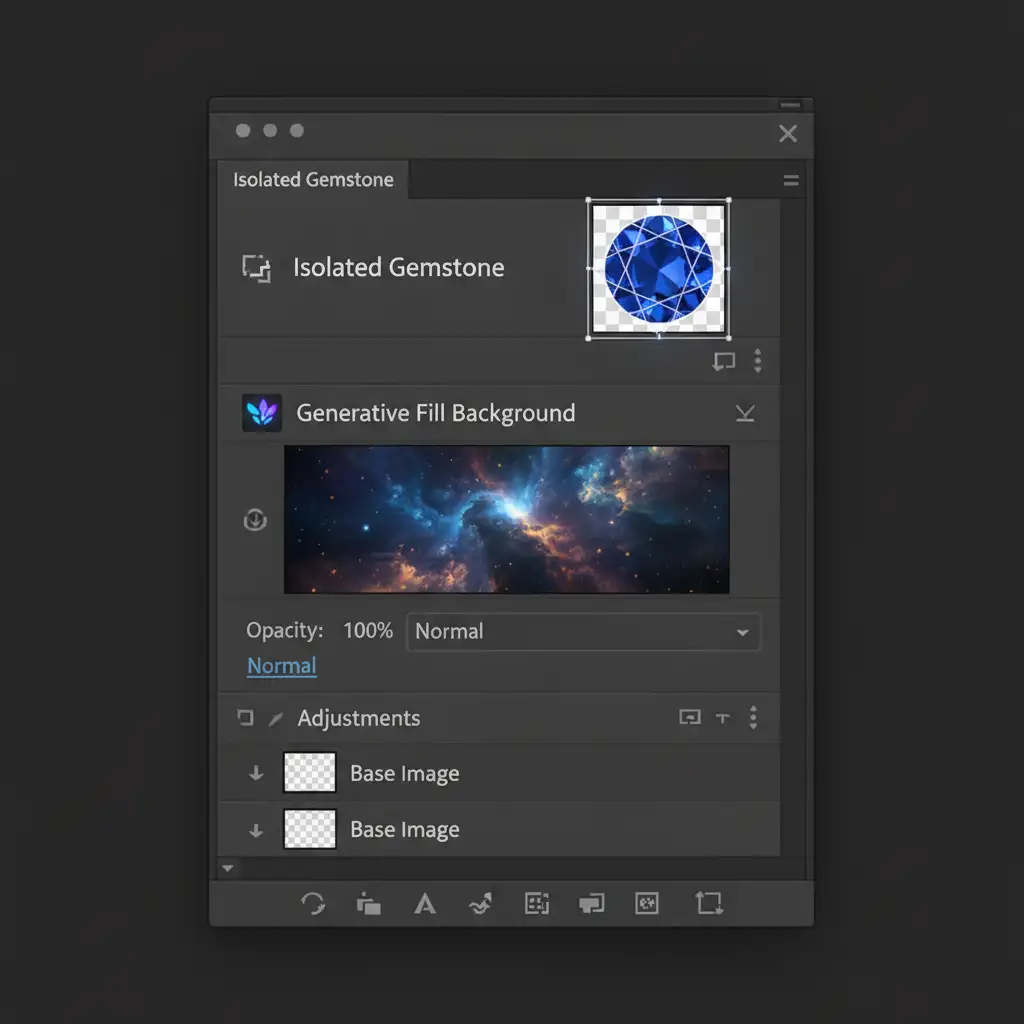Click the crop frame icon in bottom toolbar
This screenshot has height=1024, width=1024.
point(709,903)
